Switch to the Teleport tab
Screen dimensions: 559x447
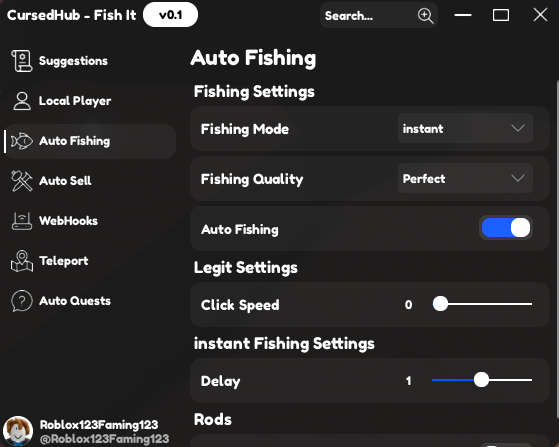click(90, 261)
